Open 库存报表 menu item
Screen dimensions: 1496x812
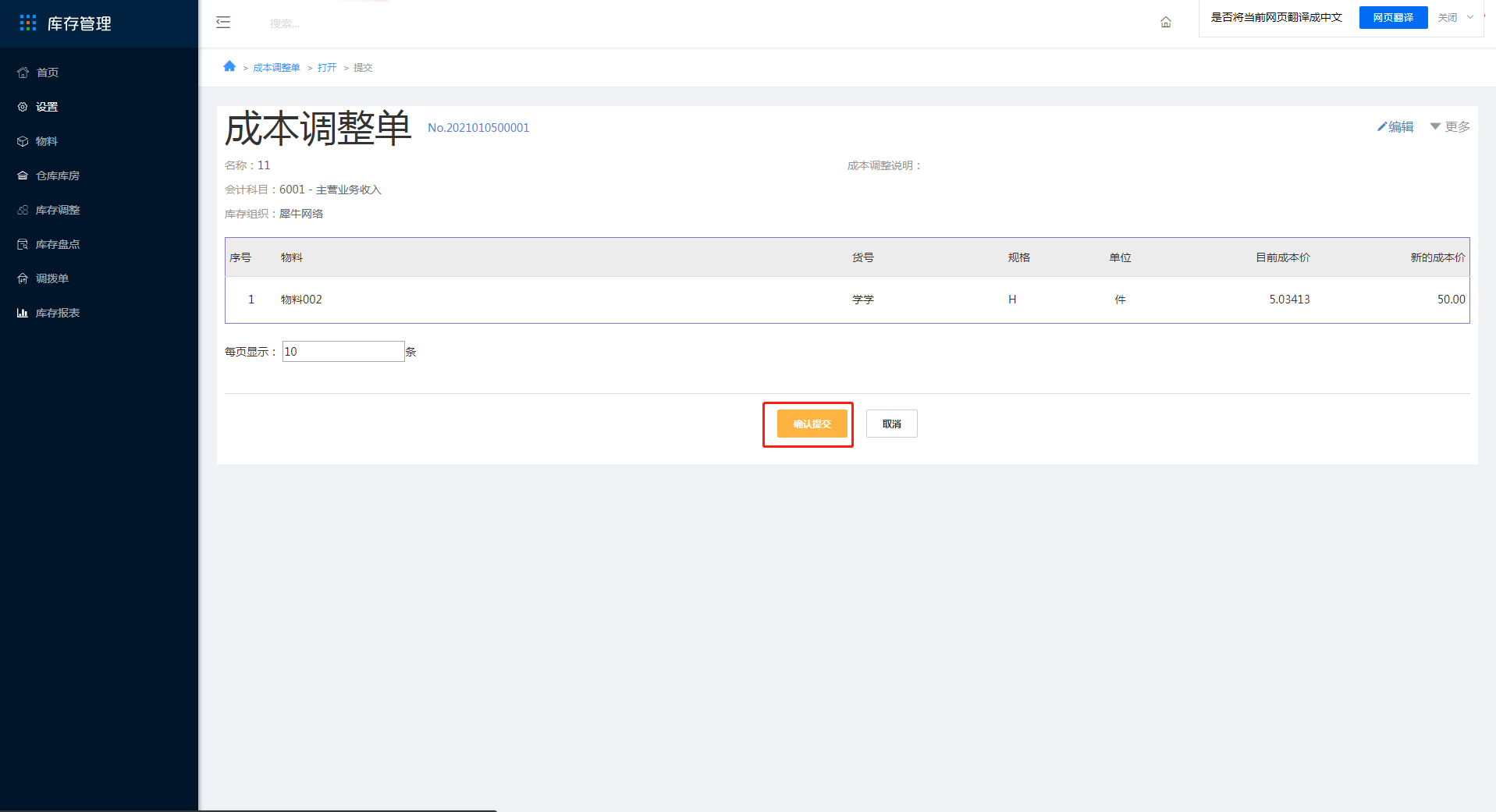[58, 313]
